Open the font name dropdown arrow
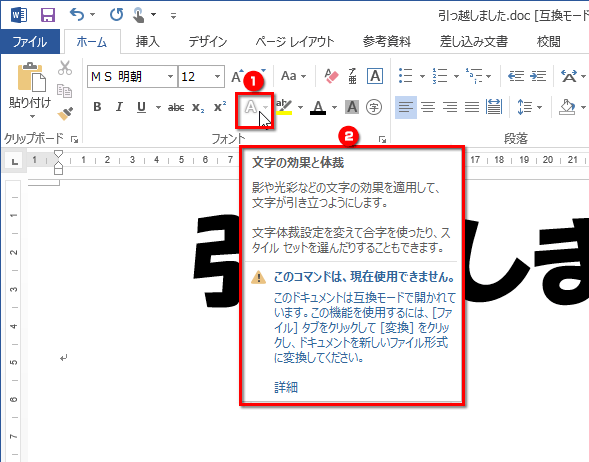Viewport: 589px width, 462px height. click(171, 77)
